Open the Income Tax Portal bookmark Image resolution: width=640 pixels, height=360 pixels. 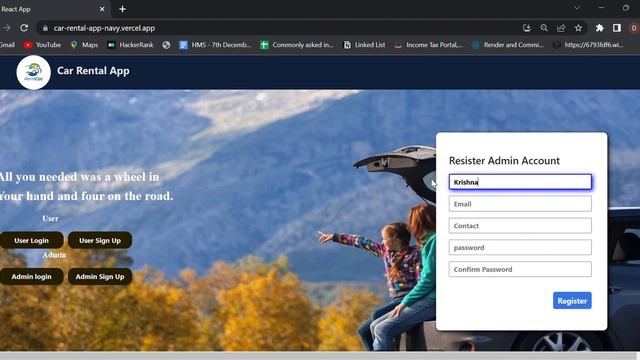coord(428,45)
